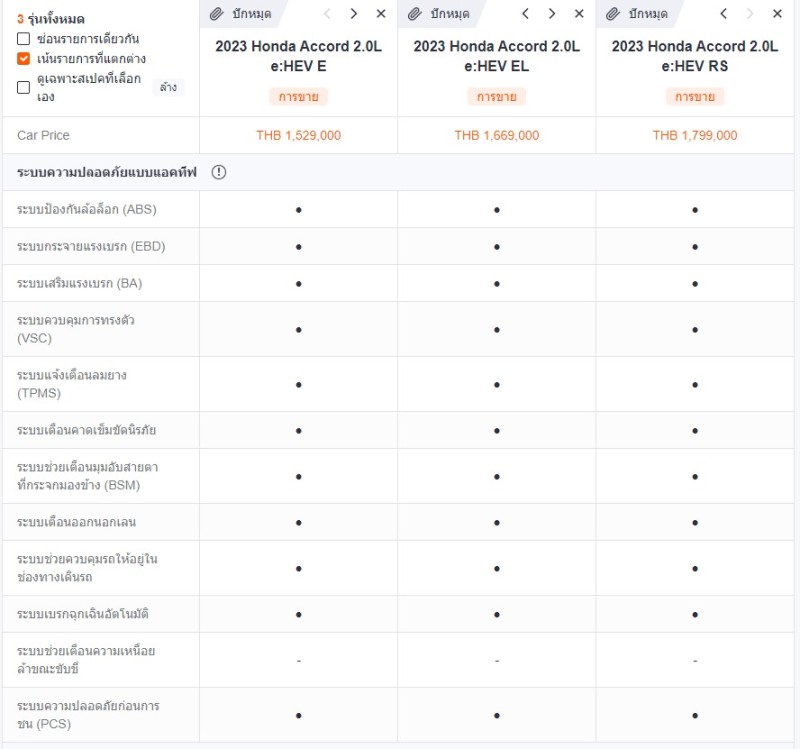
Task: Move e:HEV E column right with arrow
Action: coord(354,14)
